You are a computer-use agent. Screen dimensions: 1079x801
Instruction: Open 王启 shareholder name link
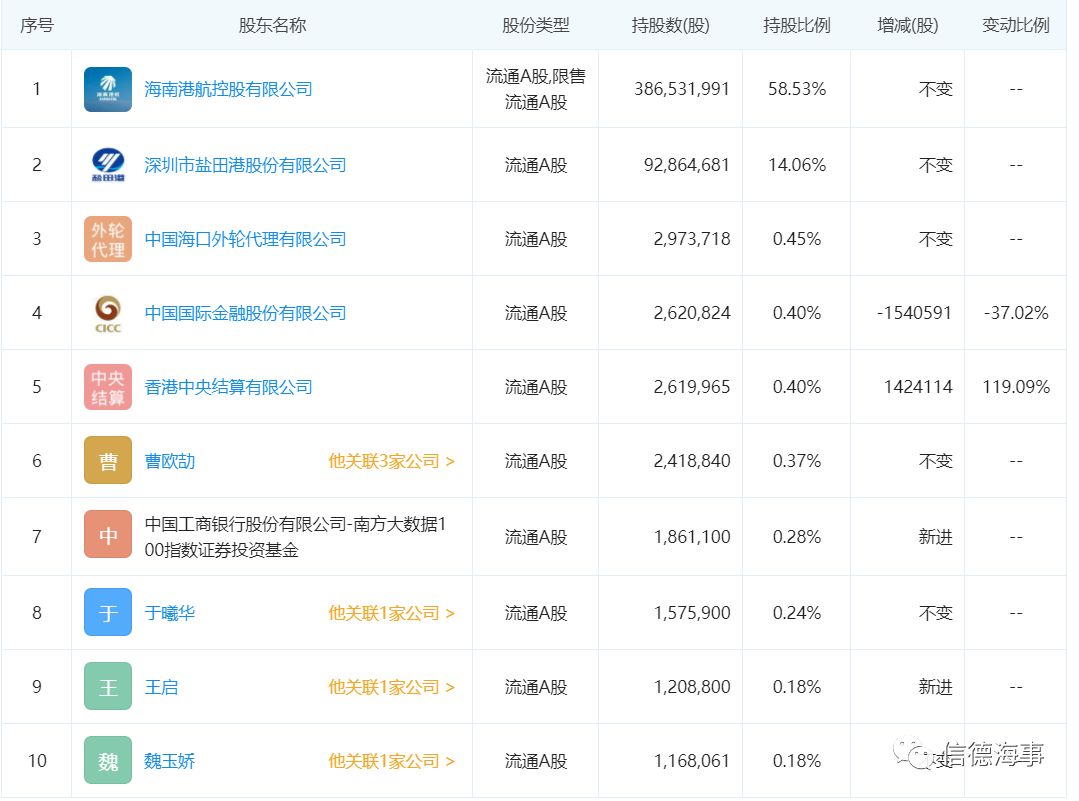click(x=161, y=687)
